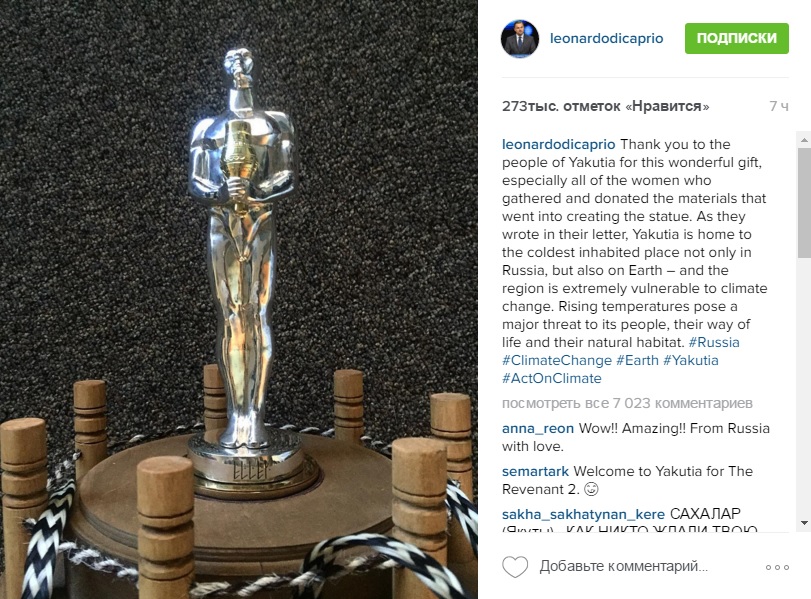The height and width of the screenshot is (599, 811).
Task: Open semartark commenter profile
Action: click(x=535, y=472)
